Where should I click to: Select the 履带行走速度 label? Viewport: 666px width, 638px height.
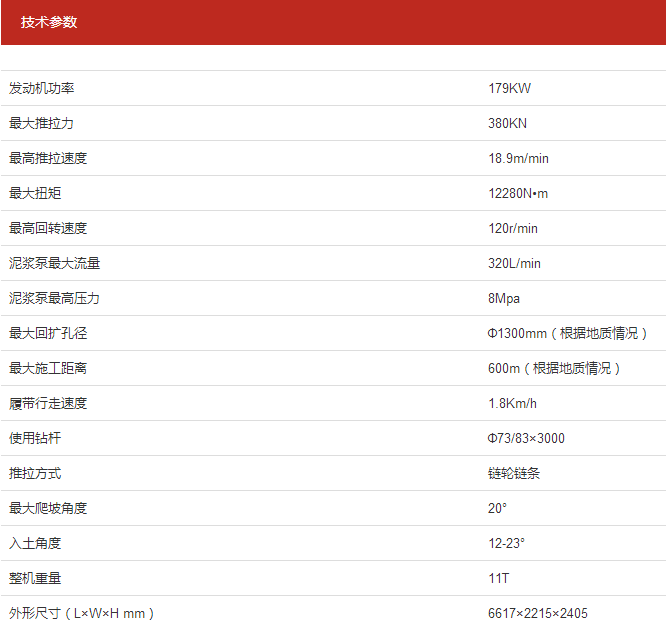48,403
